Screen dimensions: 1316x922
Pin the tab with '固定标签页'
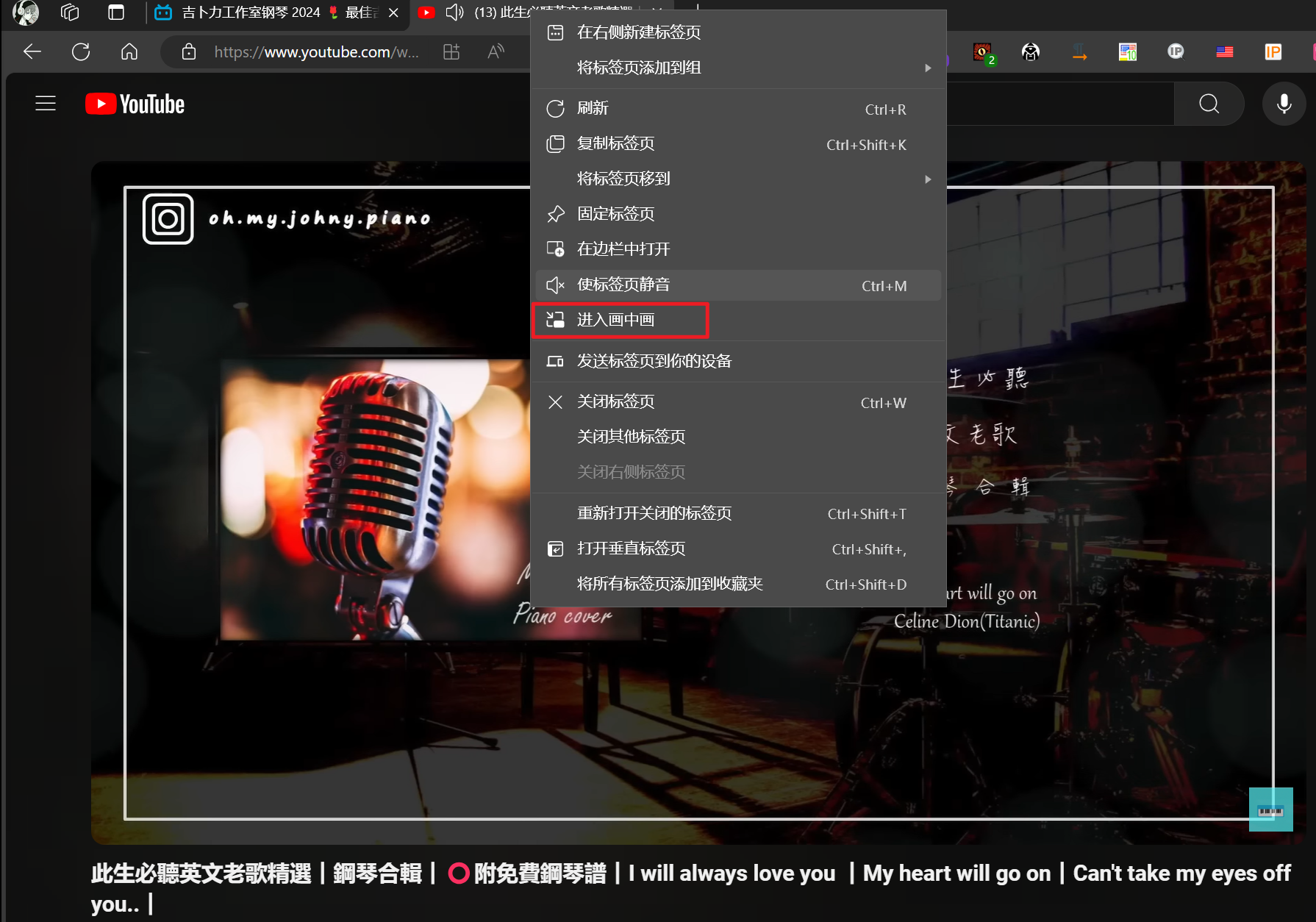(x=738, y=214)
